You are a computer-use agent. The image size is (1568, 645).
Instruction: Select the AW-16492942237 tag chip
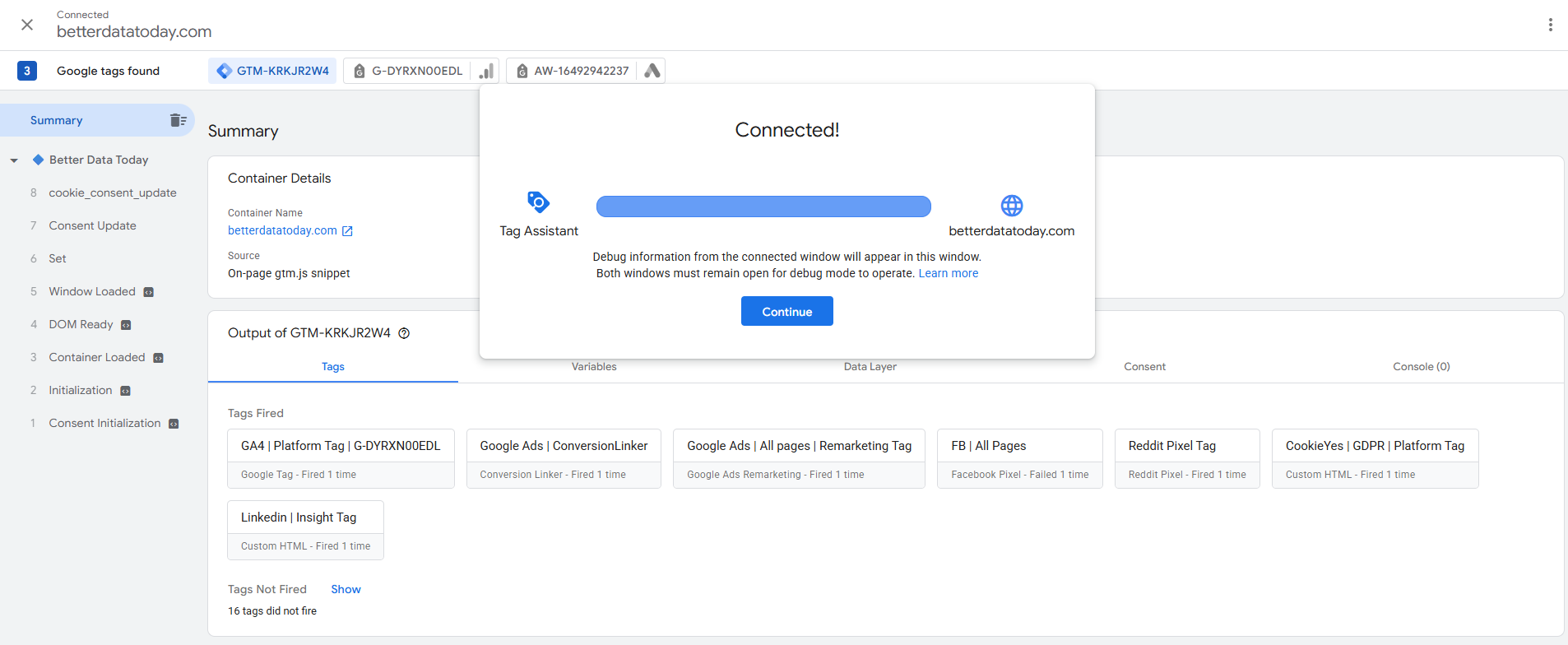tap(572, 71)
